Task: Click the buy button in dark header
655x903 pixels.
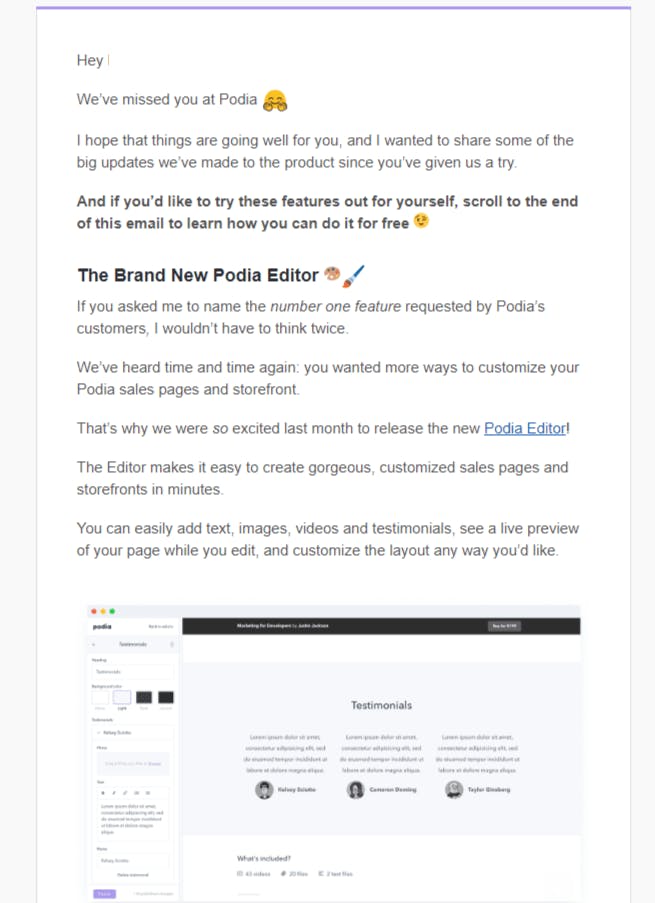Action: click(505, 626)
